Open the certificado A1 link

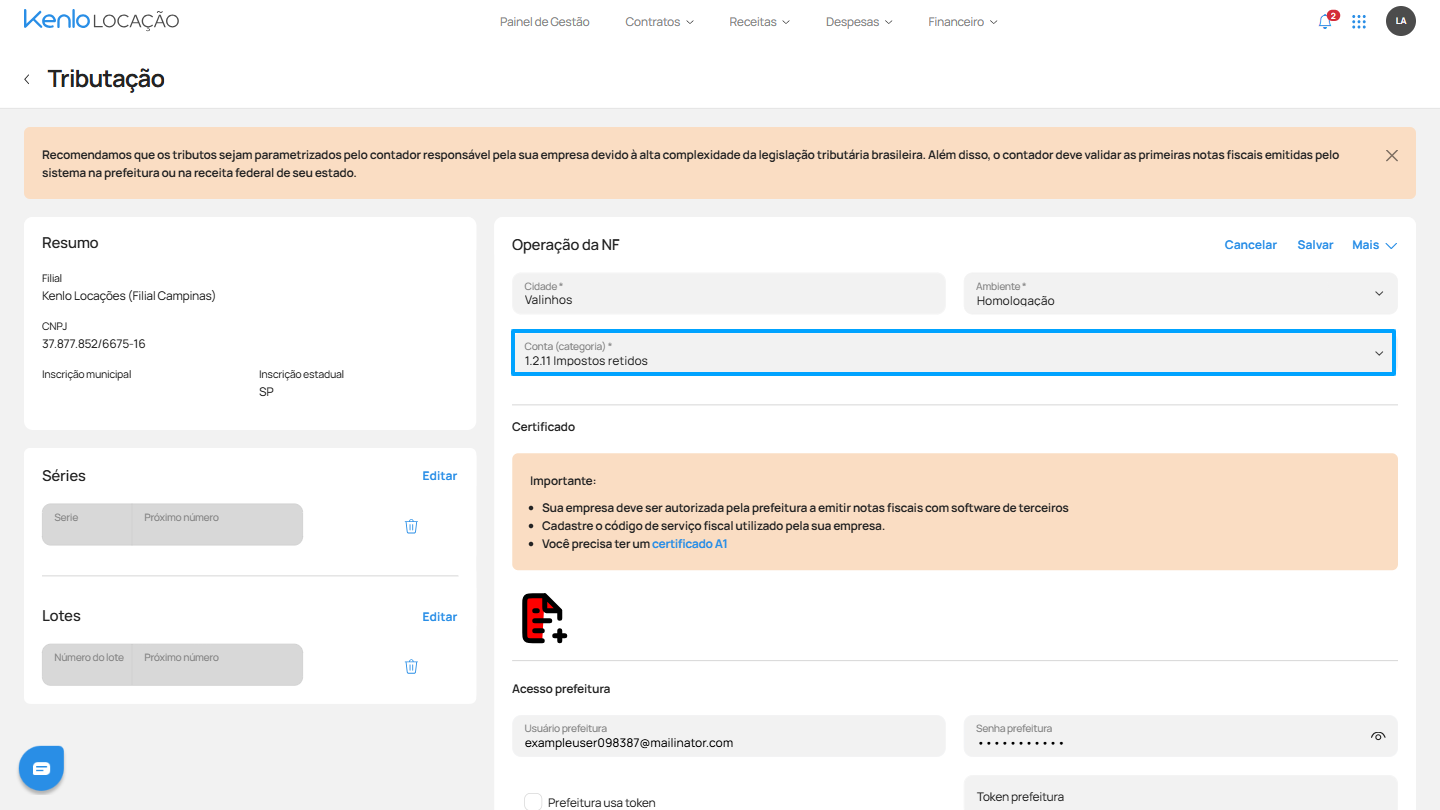(689, 544)
